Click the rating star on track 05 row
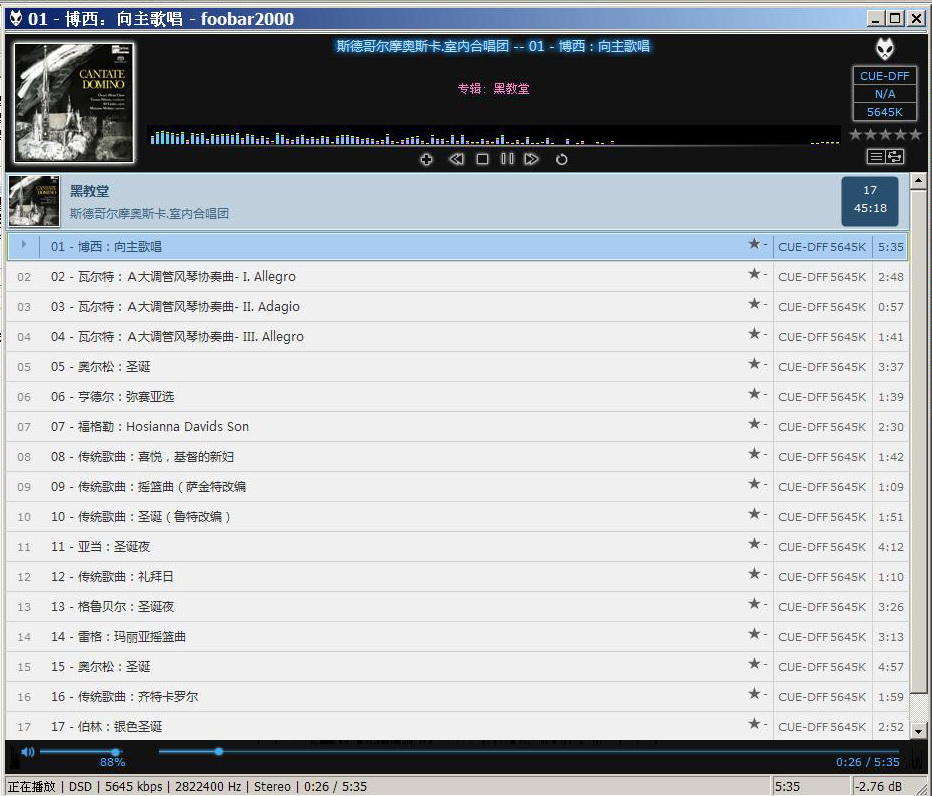Image resolution: width=932 pixels, height=796 pixels. click(754, 363)
